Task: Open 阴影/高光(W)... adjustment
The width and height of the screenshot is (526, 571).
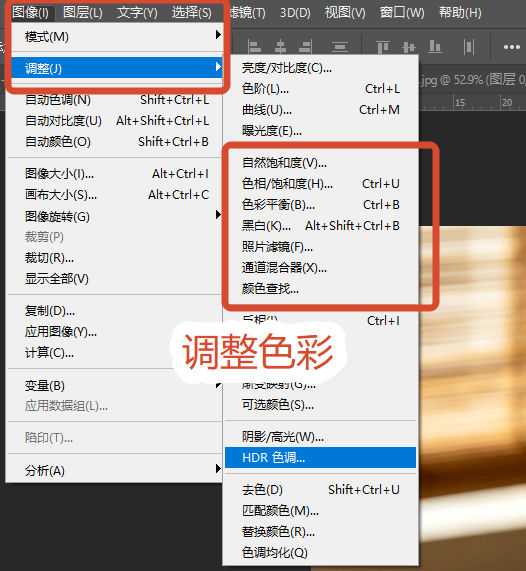Action: [x=321, y=436]
